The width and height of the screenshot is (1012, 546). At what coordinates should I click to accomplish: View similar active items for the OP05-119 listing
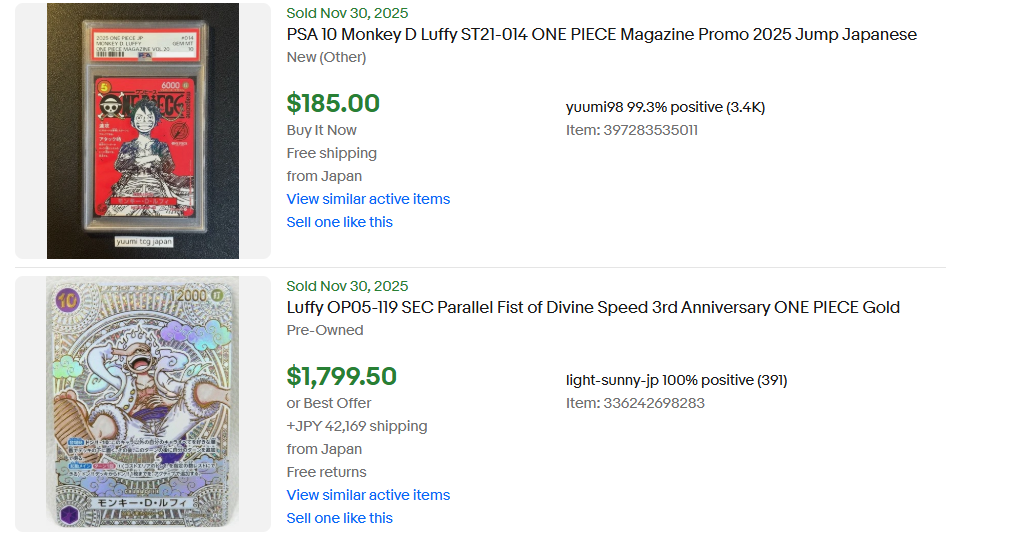point(368,495)
